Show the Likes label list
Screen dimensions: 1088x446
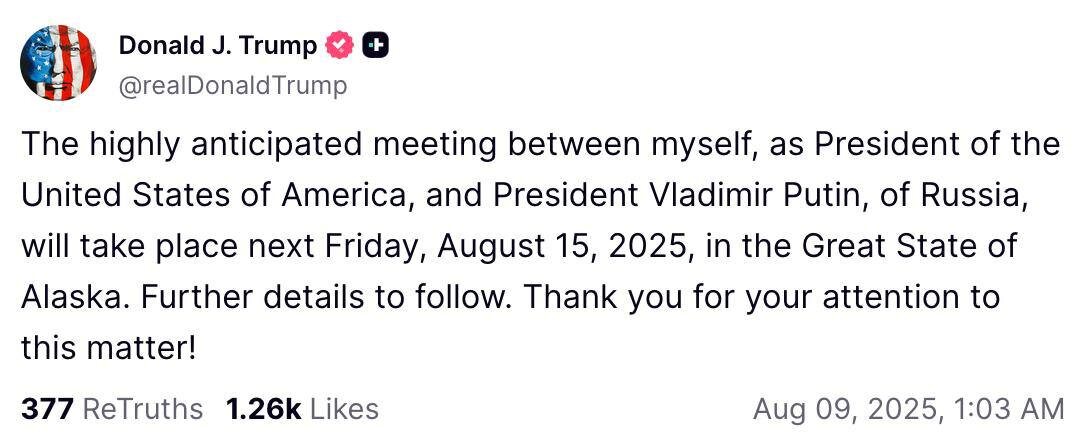point(344,409)
